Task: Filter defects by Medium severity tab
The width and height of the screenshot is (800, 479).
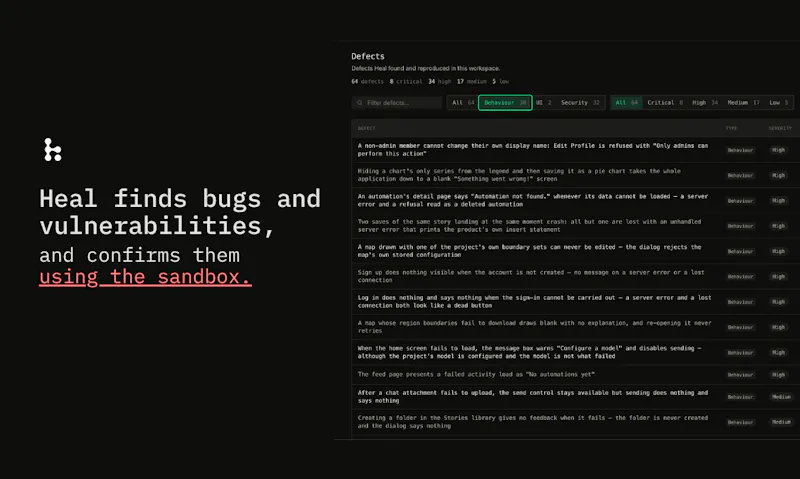Action: [743, 103]
